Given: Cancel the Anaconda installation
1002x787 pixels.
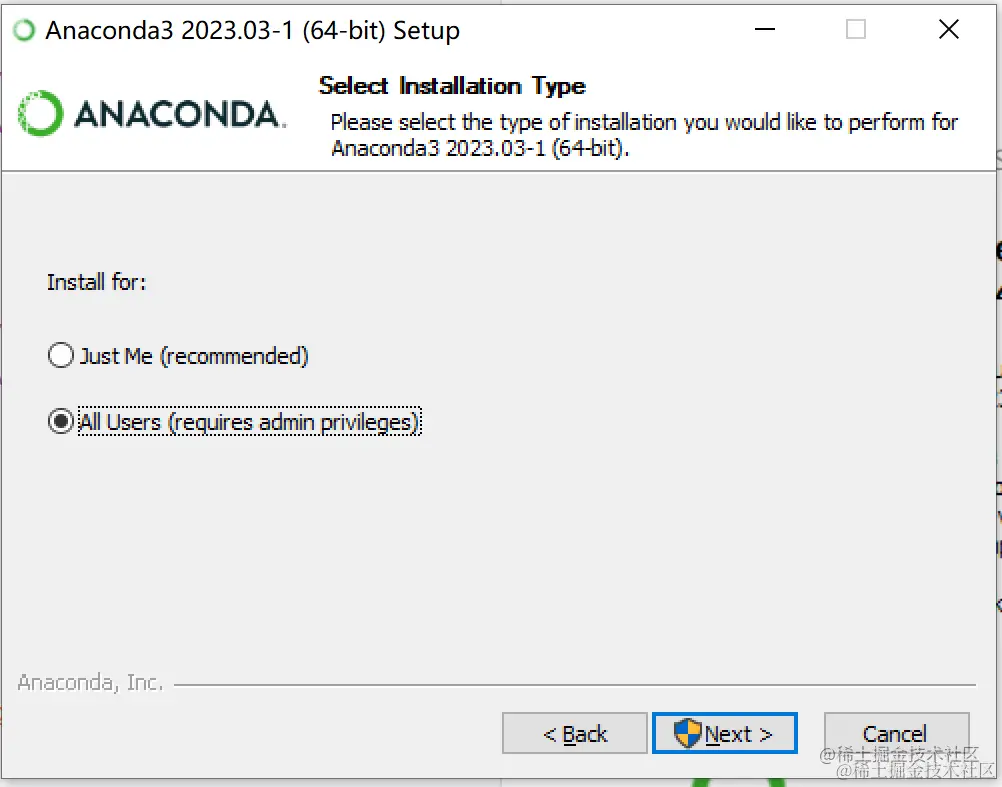Looking at the screenshot, I should coord(896,733).
